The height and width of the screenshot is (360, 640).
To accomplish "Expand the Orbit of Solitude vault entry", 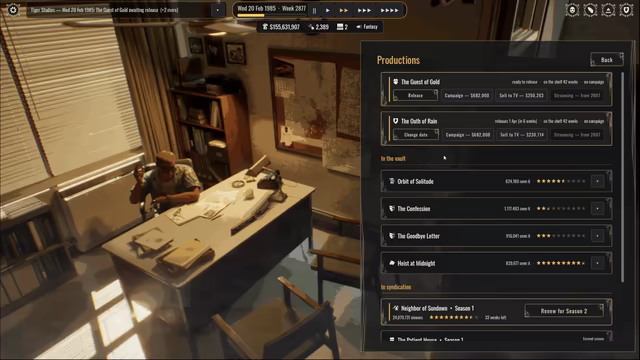I will 598,181.
